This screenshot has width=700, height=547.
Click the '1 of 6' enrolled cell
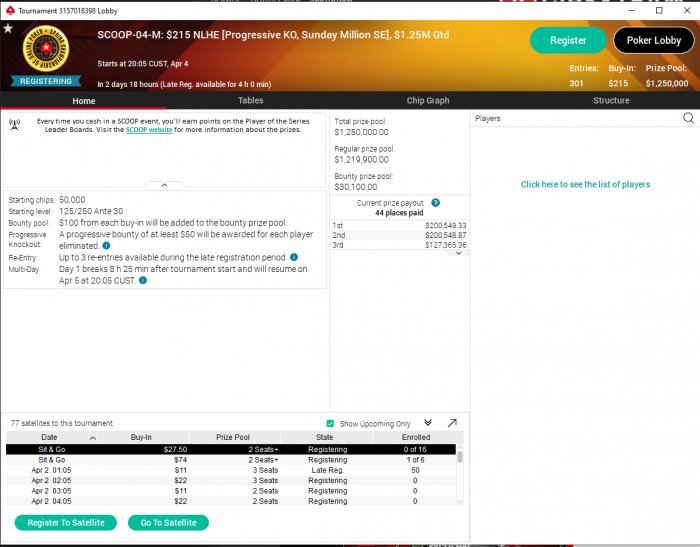tap(415, 459)
